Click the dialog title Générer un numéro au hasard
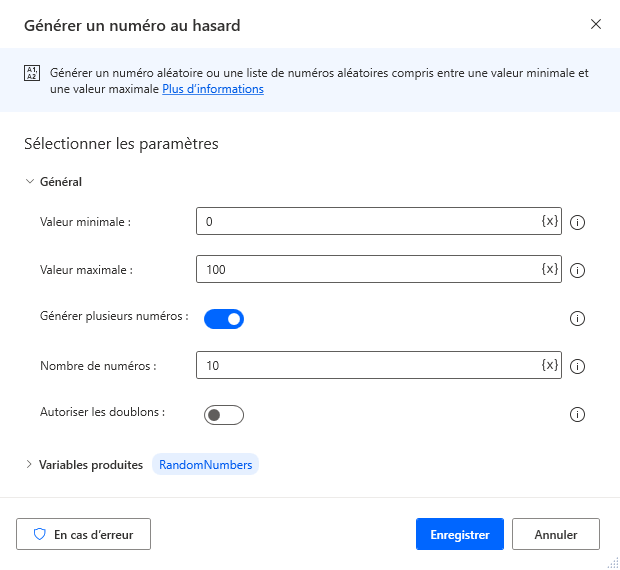620x570 pixels. coord(132,26)
